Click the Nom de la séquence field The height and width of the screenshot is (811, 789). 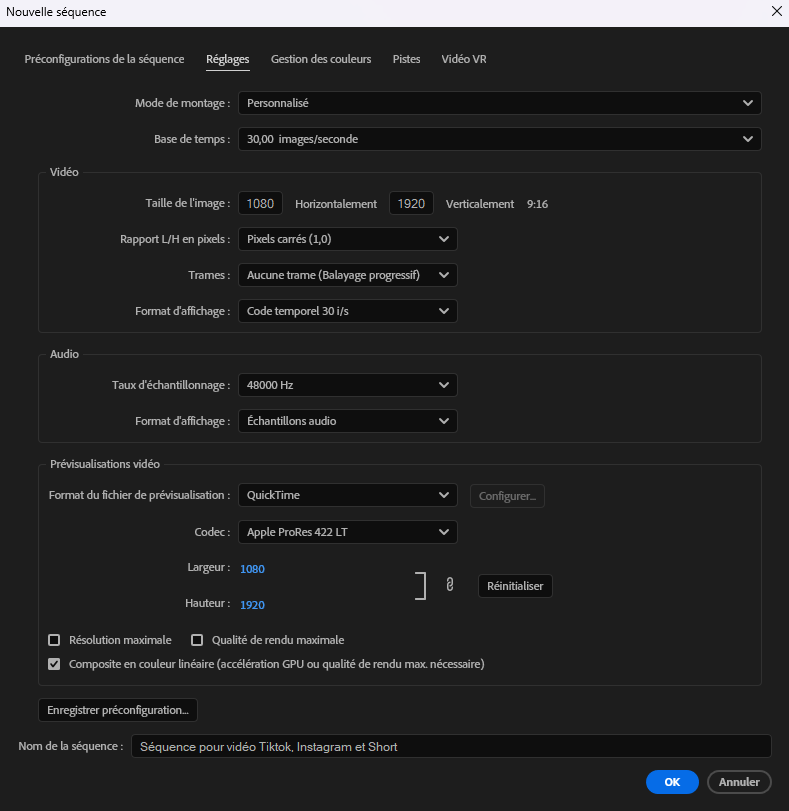[x=451, y=746]
